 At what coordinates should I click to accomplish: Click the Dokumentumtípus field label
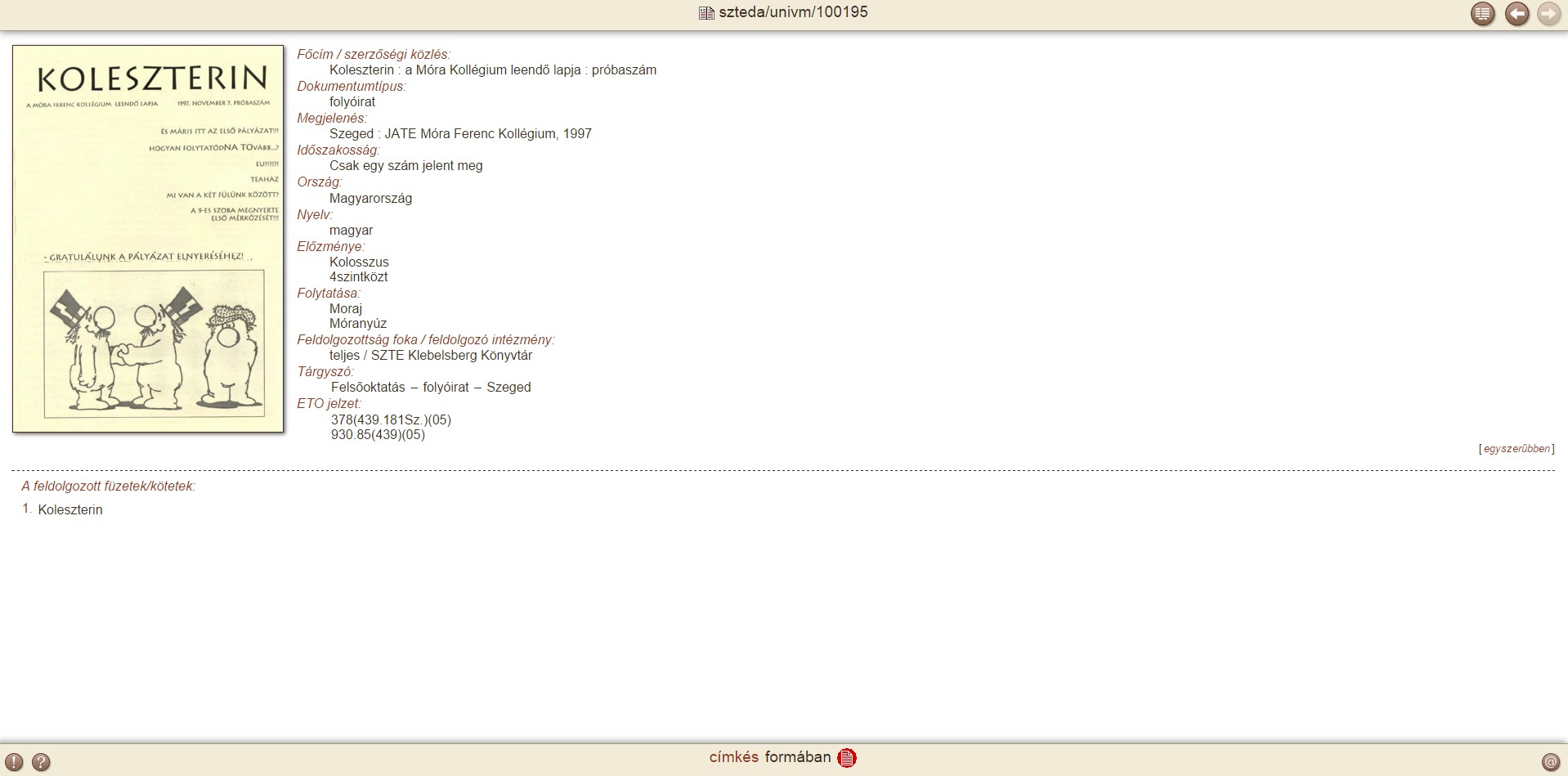click(x=352, y=87)
